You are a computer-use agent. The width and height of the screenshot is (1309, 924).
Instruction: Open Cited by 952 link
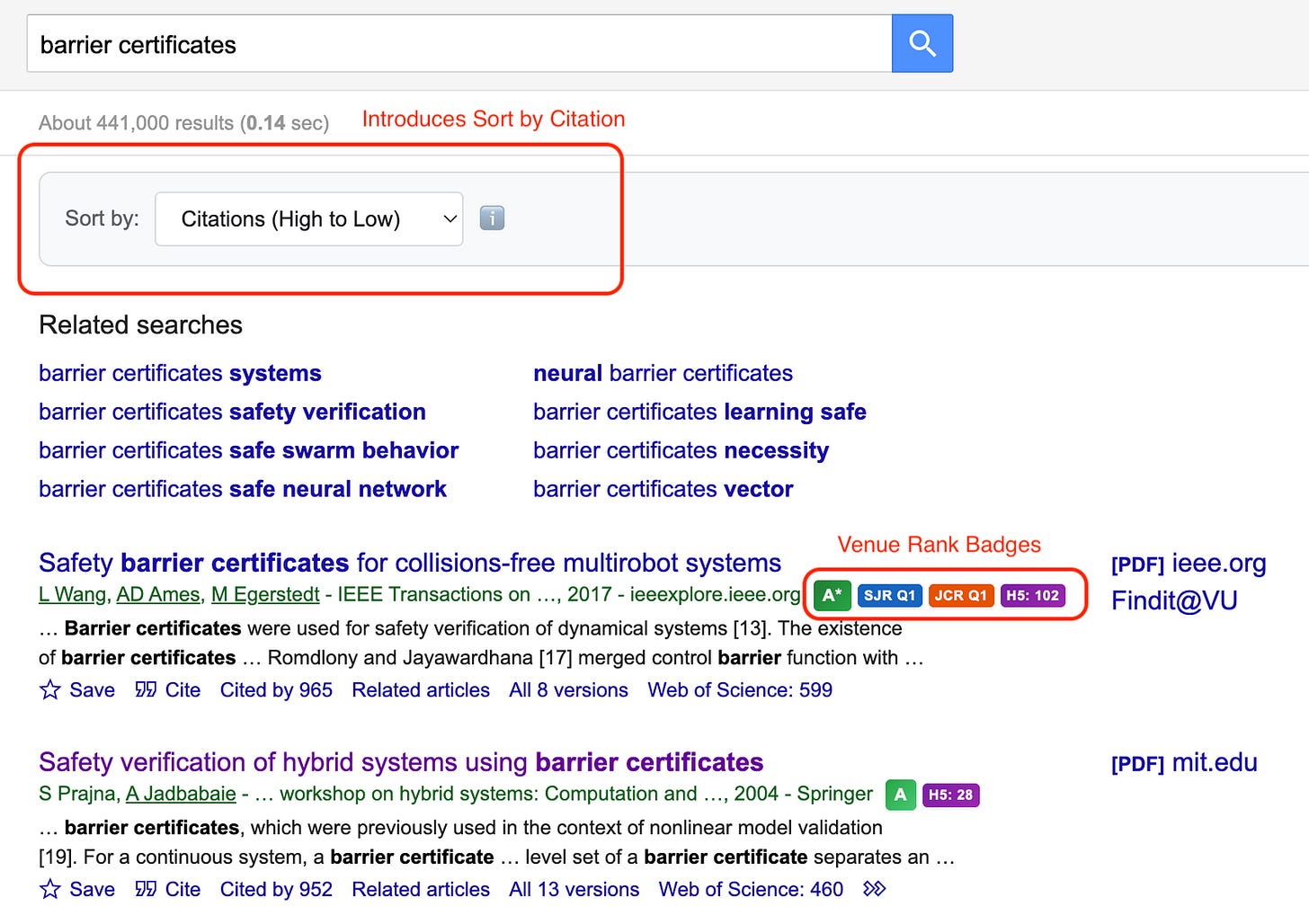pos(276,889)
